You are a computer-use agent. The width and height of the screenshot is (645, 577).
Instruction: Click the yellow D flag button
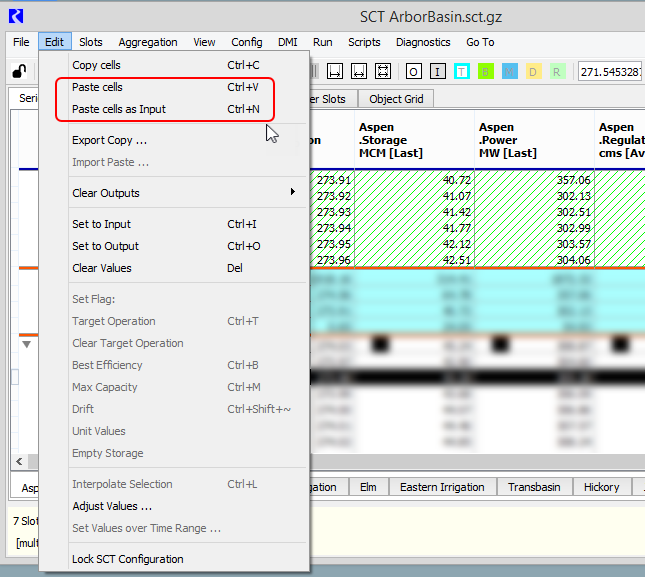pyautogui.click(x=533, y=71)
